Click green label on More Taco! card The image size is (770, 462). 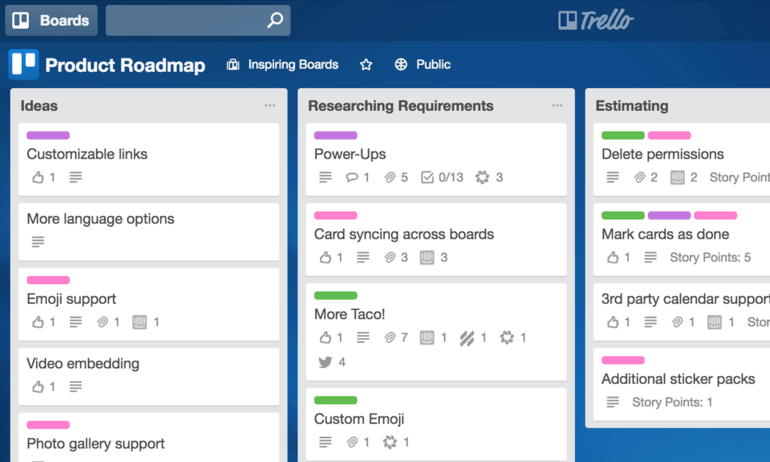tap(335, 295)
